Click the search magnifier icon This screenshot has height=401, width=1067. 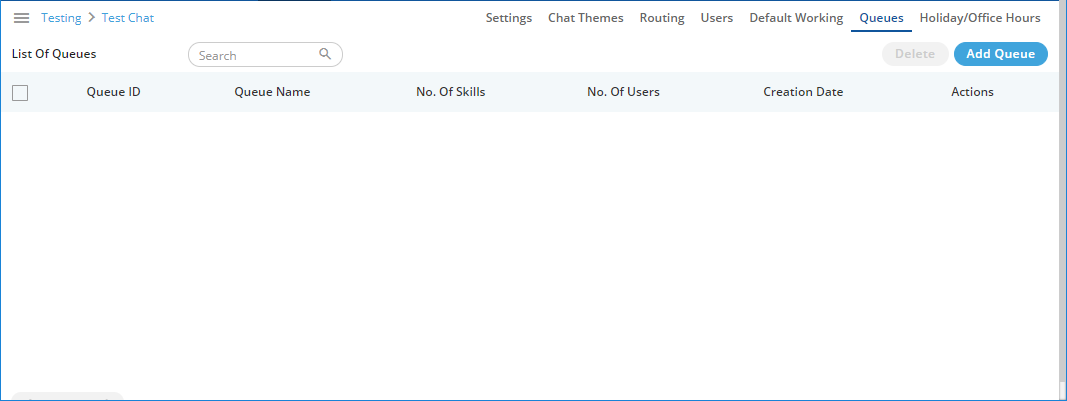pos(325,55)
